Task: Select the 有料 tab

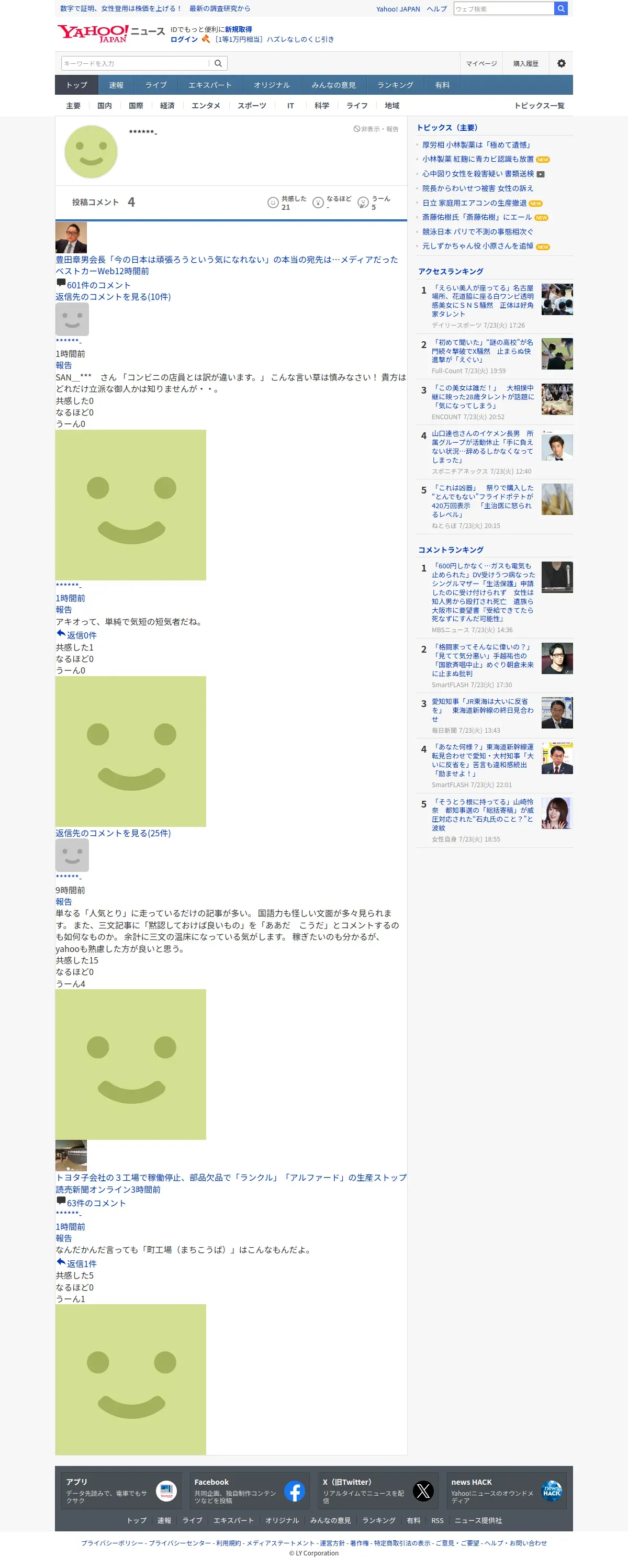Action: (442, 85)
